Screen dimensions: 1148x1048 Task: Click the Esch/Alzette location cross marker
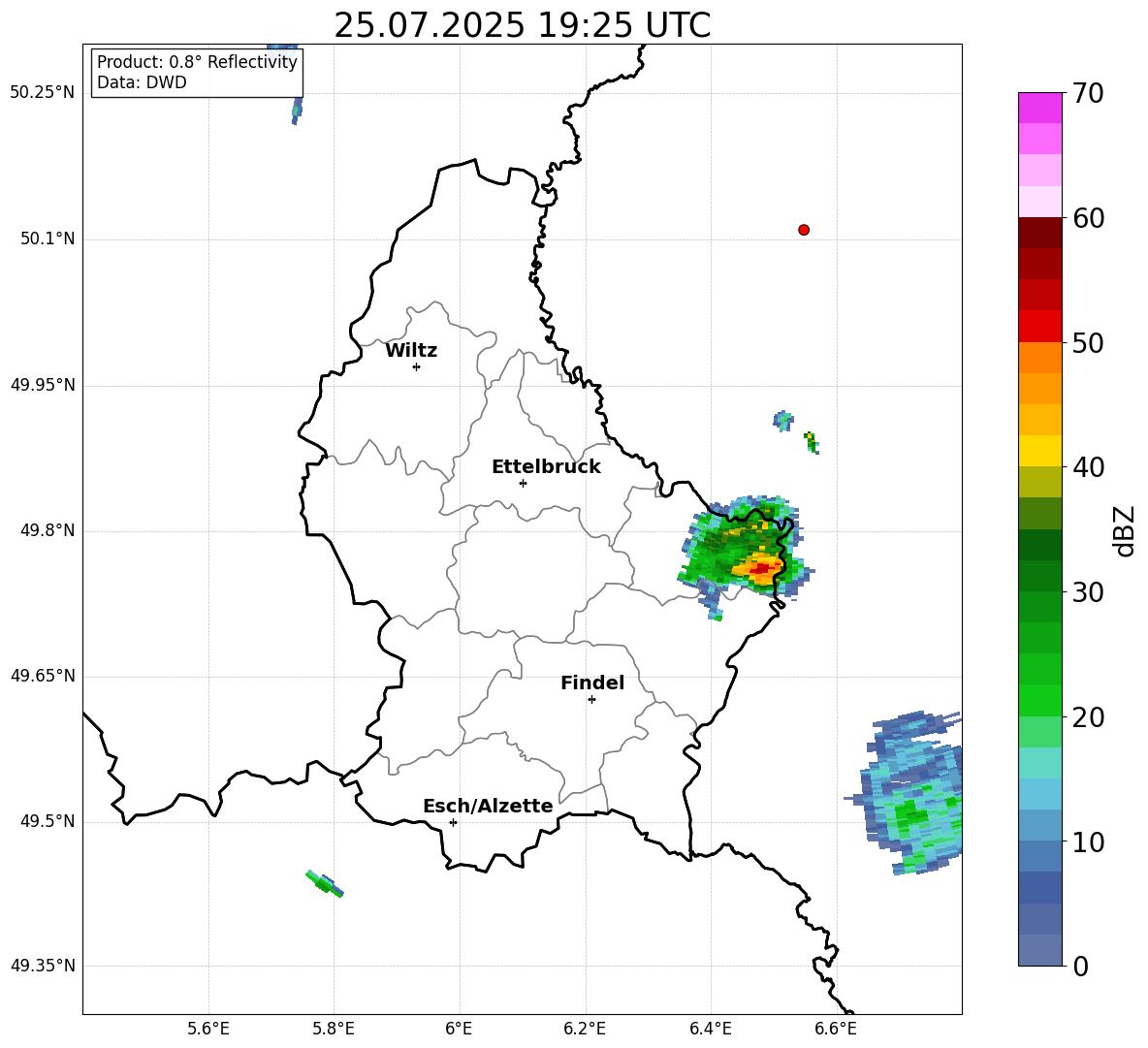pos(453,822)
